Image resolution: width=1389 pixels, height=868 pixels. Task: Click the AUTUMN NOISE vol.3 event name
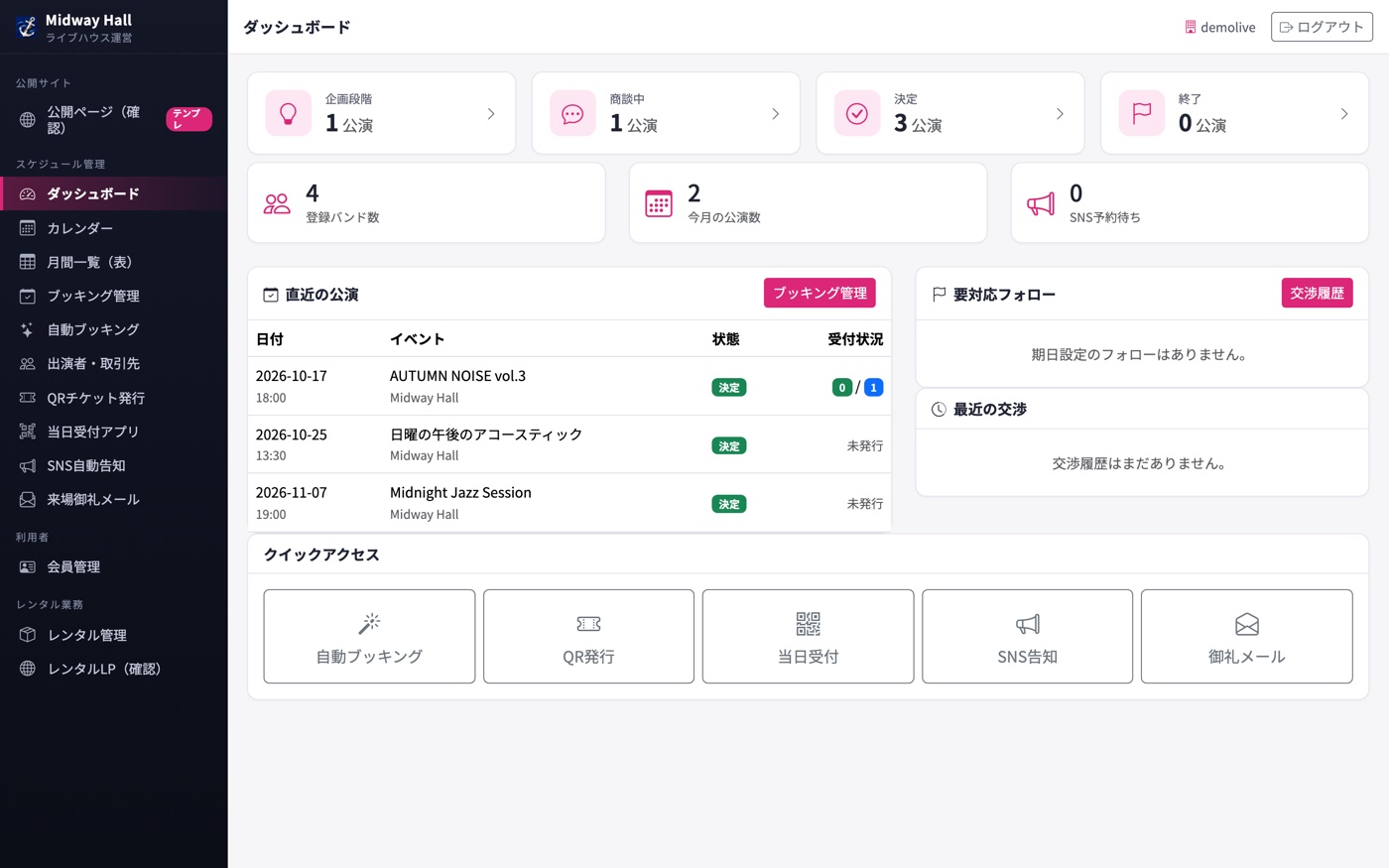tap(457, 376)
